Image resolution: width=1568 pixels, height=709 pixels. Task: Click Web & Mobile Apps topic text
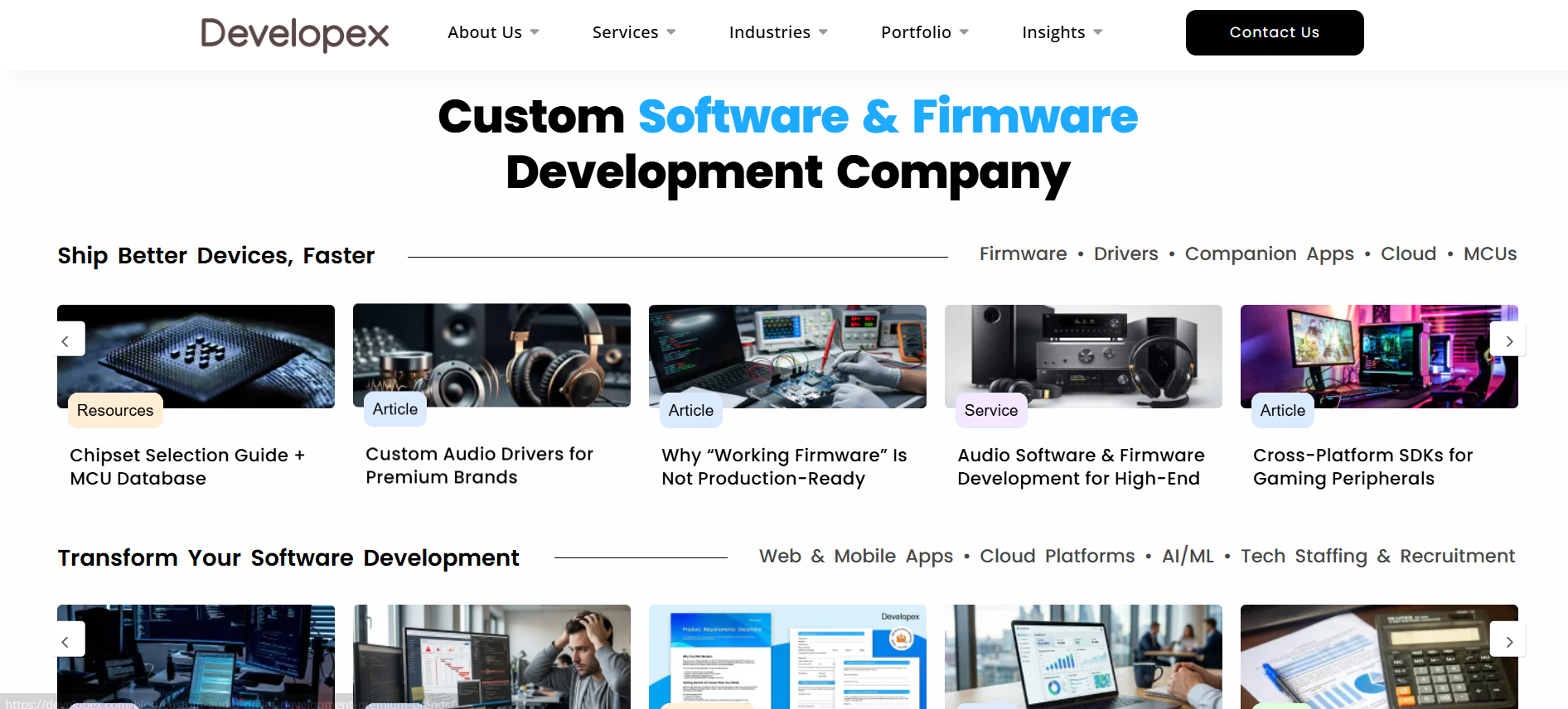856,557
